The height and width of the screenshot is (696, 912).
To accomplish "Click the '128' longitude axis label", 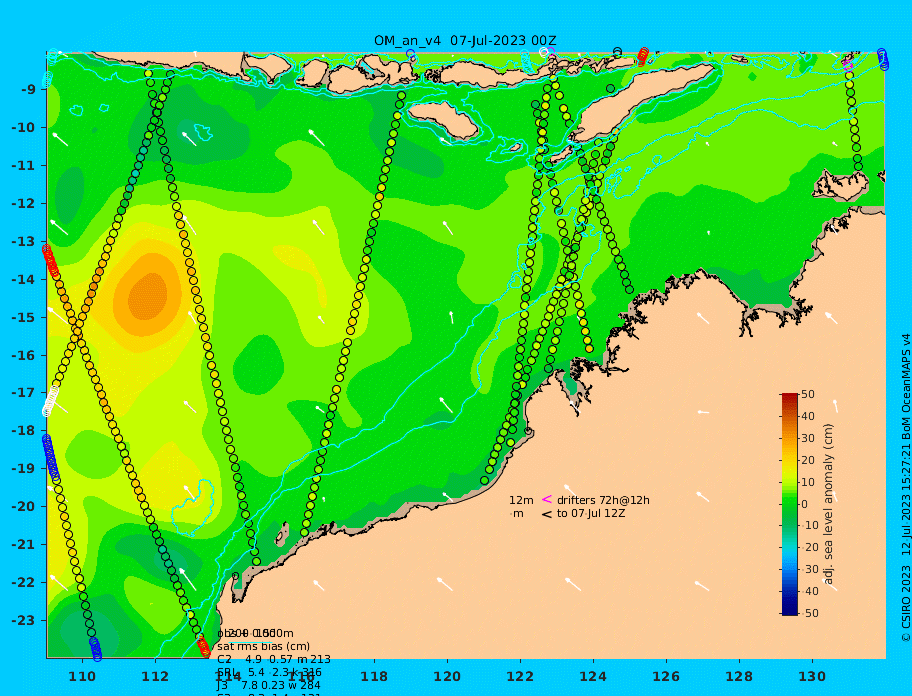I will click(739, 677).
